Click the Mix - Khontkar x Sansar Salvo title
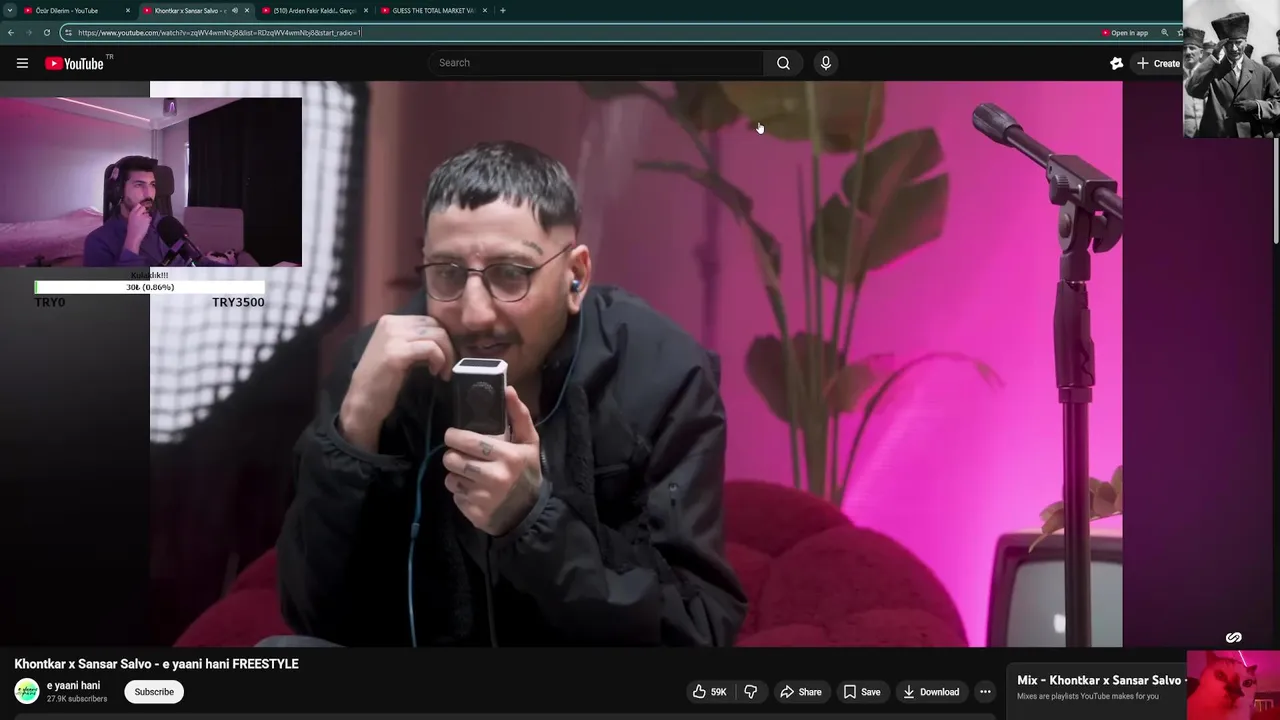 (1099, 680)
